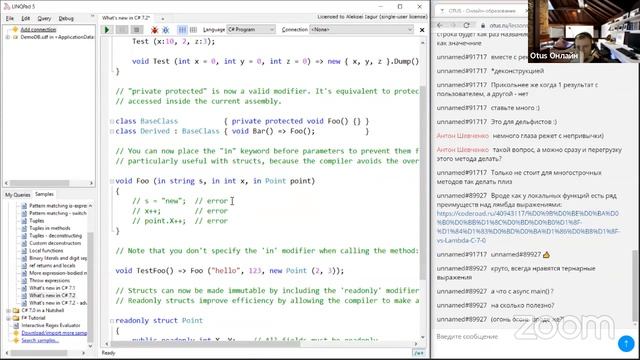Open the Interactive Regex Evaluator item
640x360 pixels.
click(x=51, y=326)
